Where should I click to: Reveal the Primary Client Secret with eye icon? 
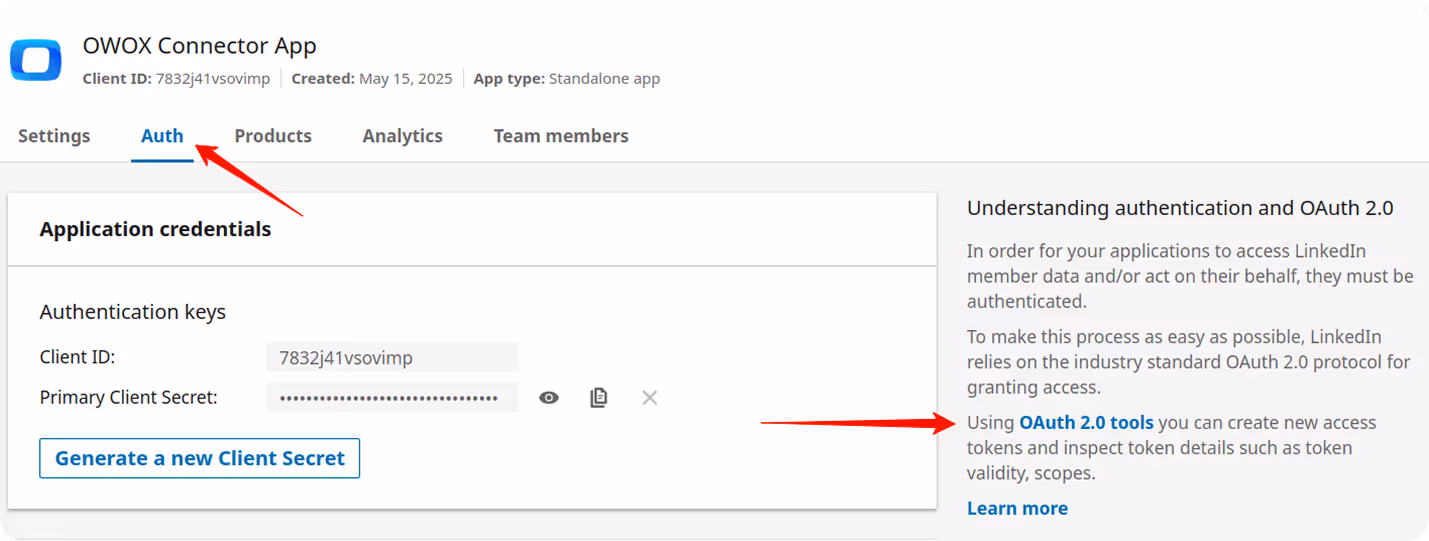[x=549, y=398]
